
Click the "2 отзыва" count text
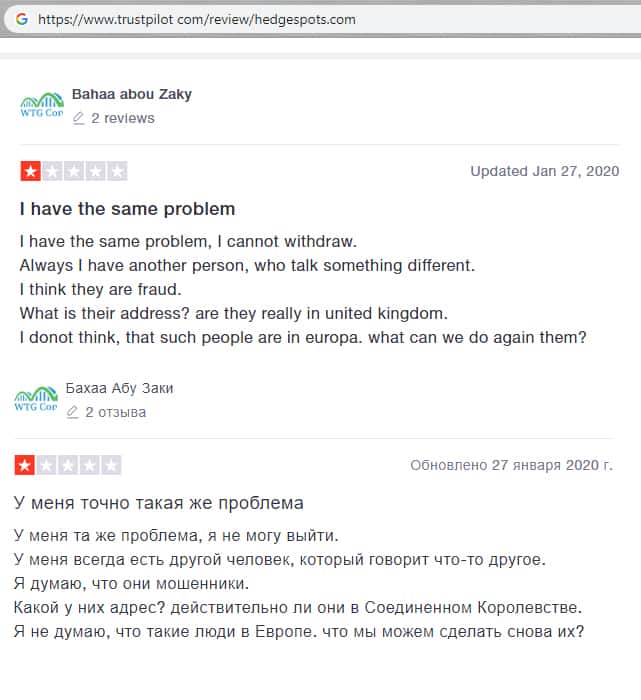(x=116, y=412)
